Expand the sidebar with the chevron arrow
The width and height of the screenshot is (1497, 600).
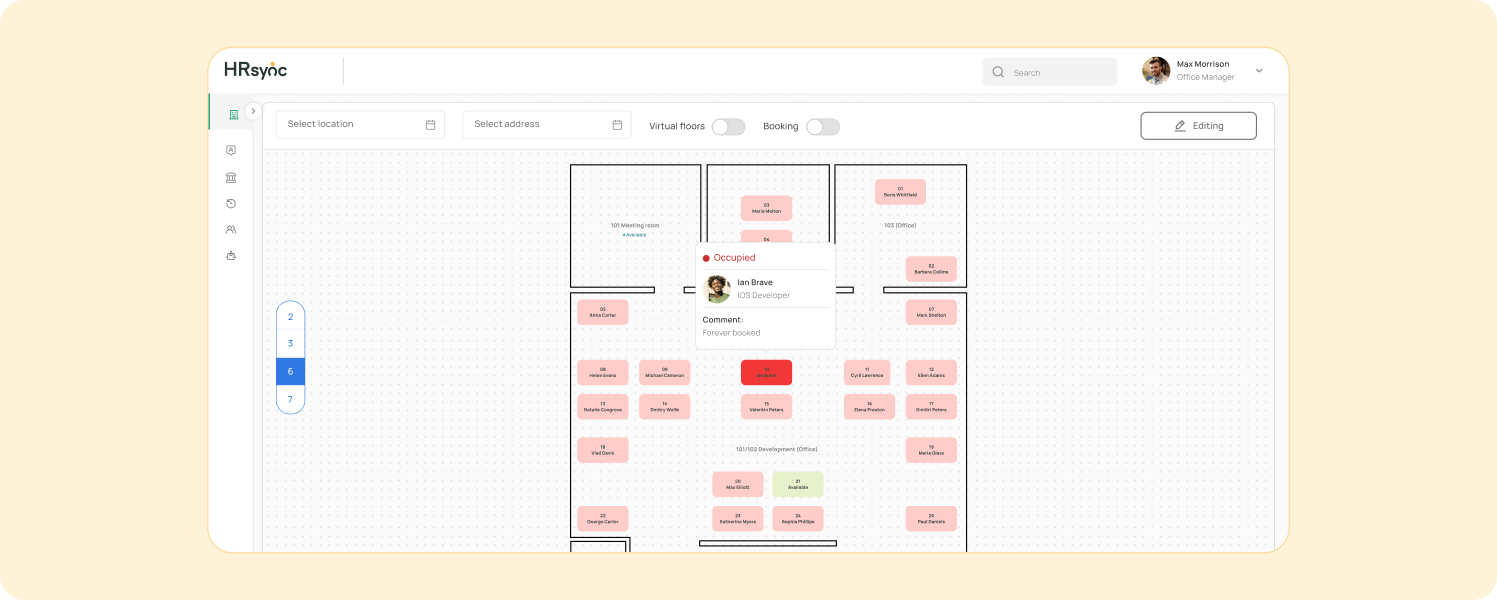253,111
